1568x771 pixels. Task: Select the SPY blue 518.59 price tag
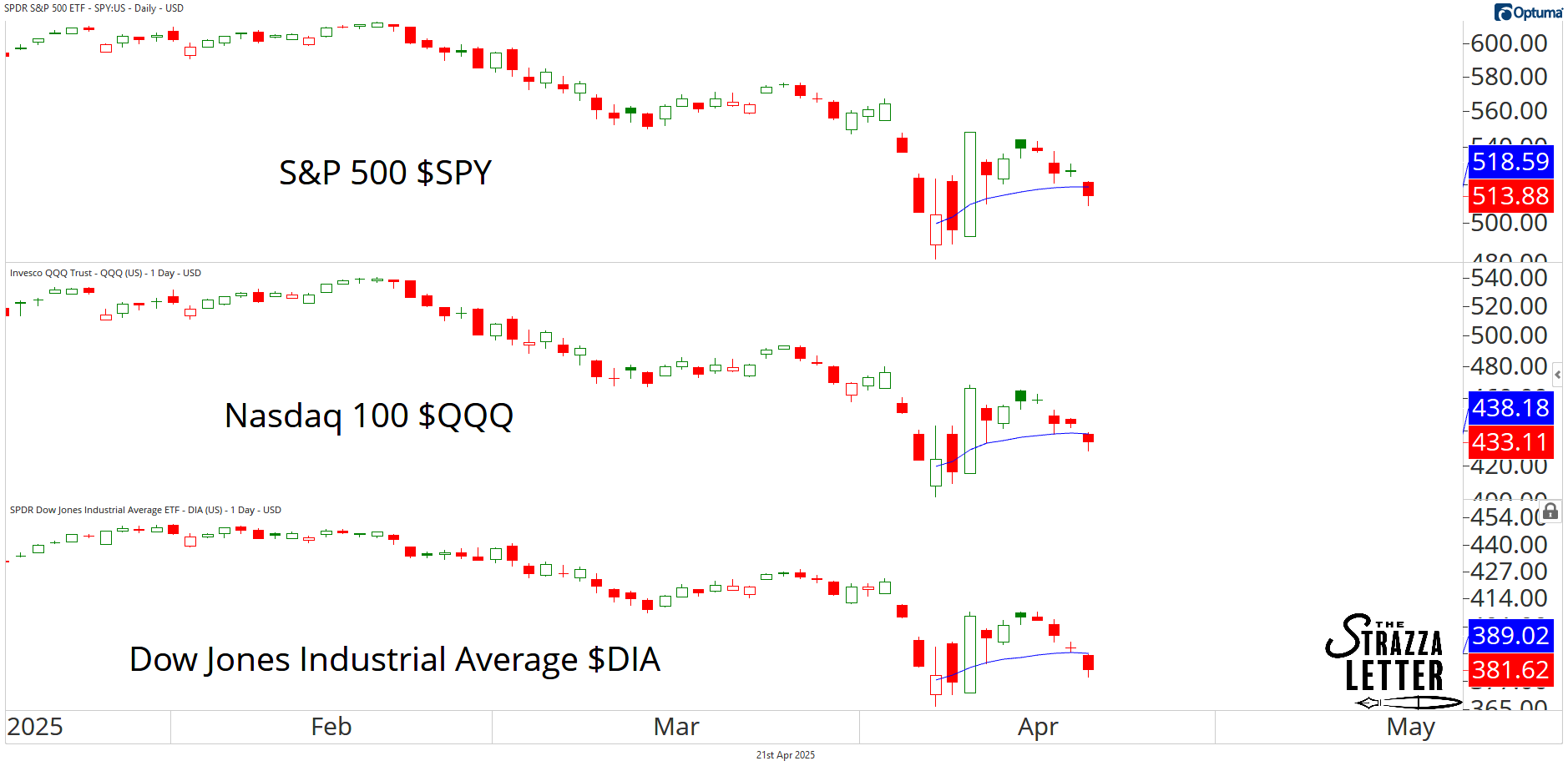point(1510,162)
